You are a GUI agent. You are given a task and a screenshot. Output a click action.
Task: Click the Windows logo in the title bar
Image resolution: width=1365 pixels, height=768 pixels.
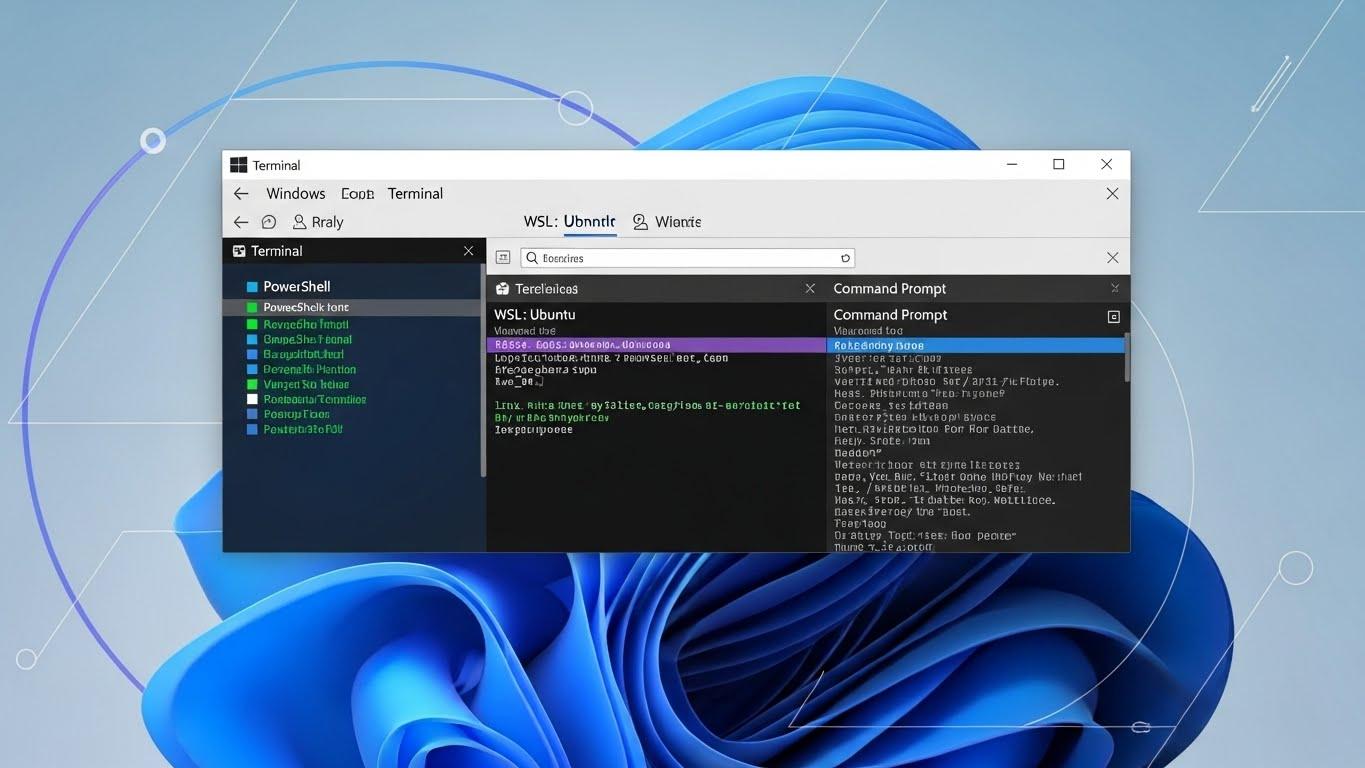tap(237, 164)
